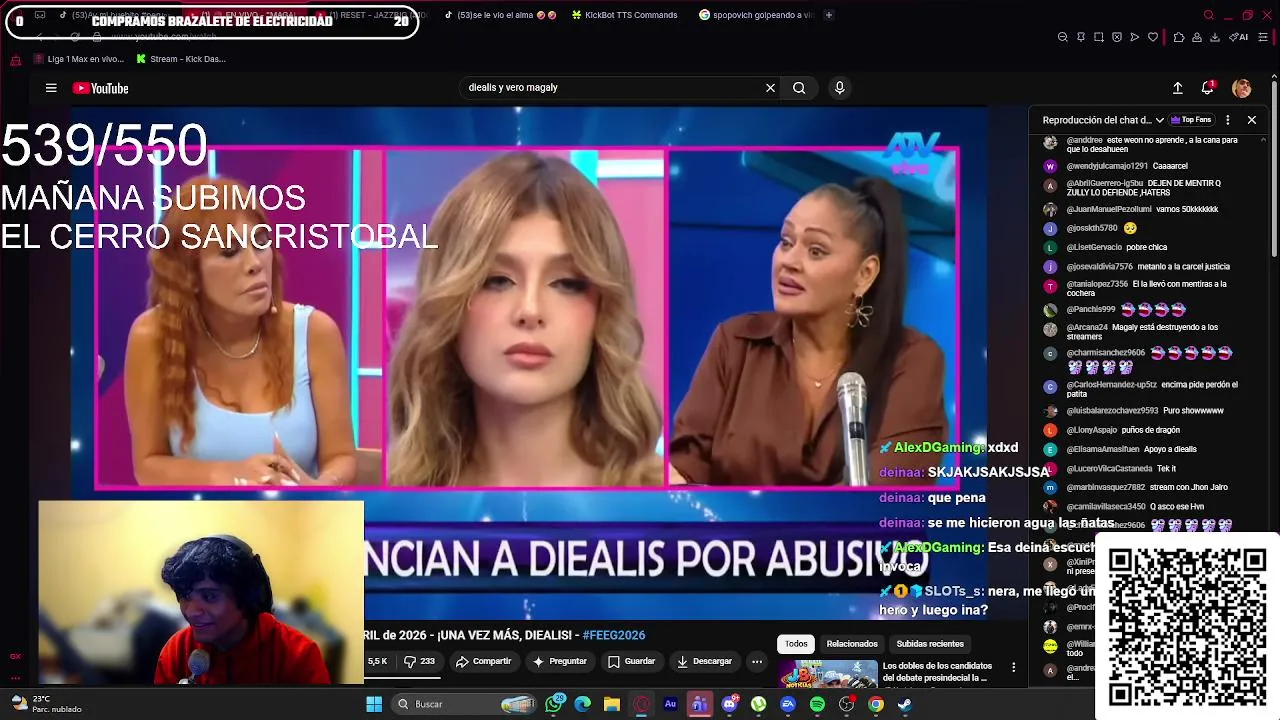
Task: Expand the 'Reproducción del chat' dropdown
Action: click(x=1104, y=120)
